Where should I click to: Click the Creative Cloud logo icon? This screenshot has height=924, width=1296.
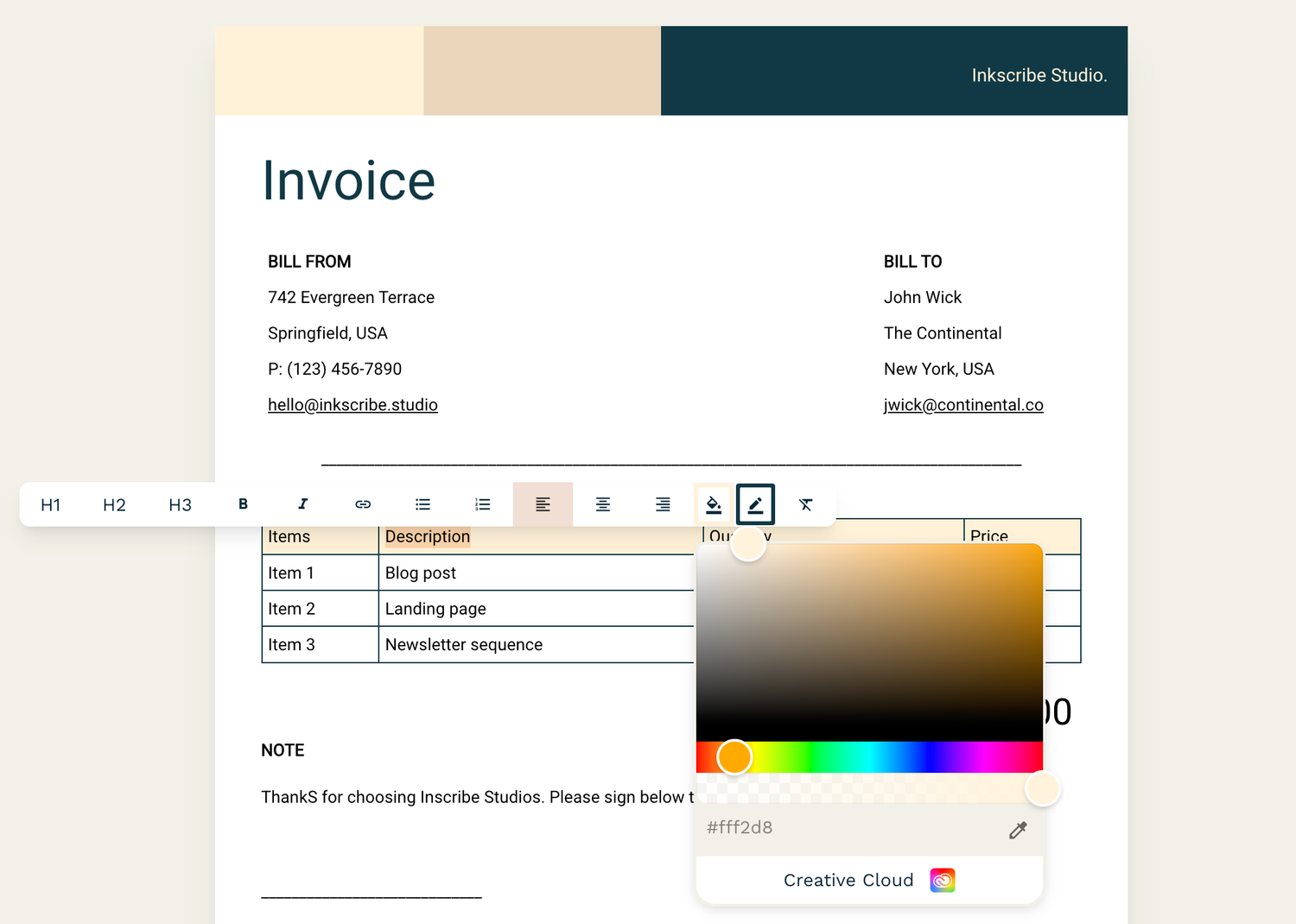pyautogui.click(x=943, y=880)
